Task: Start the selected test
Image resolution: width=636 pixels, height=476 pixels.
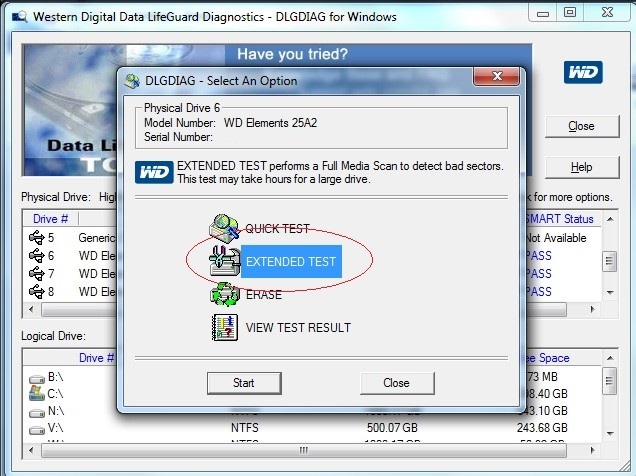Action: 244,383
